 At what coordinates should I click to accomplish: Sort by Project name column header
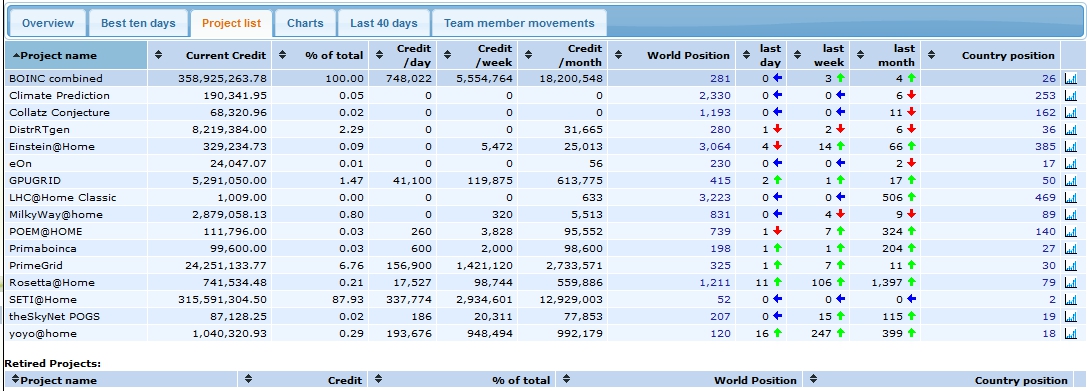tap(76, 55)
